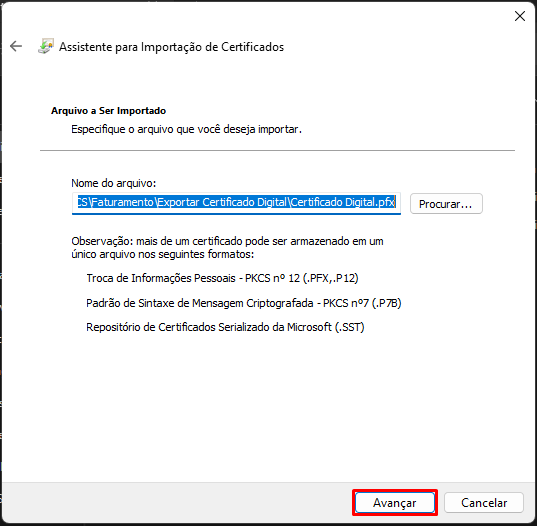Click the Especifique o arquivo instruction text
The height and width of the screenshot is (526, 537).
point(186,129)
